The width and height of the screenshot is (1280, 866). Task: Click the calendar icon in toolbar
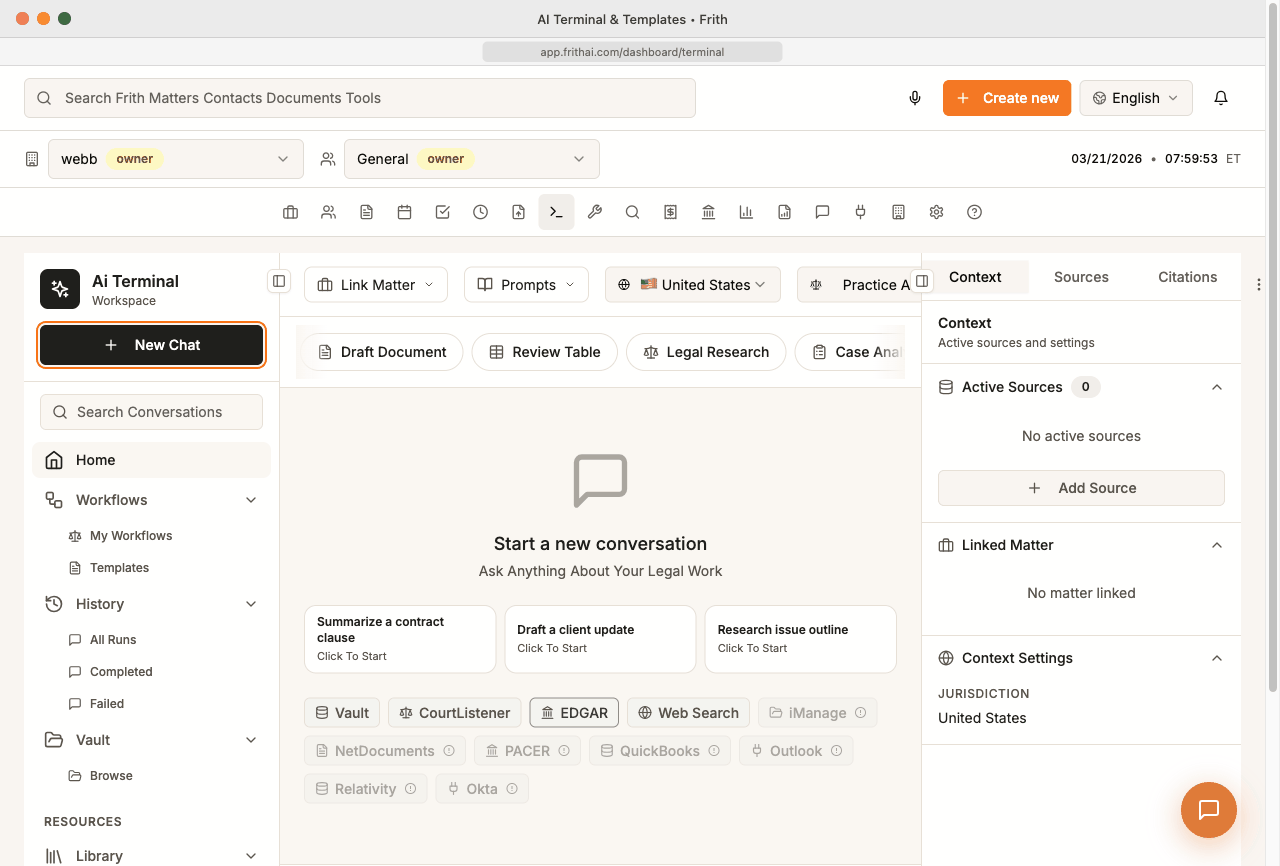404,212
